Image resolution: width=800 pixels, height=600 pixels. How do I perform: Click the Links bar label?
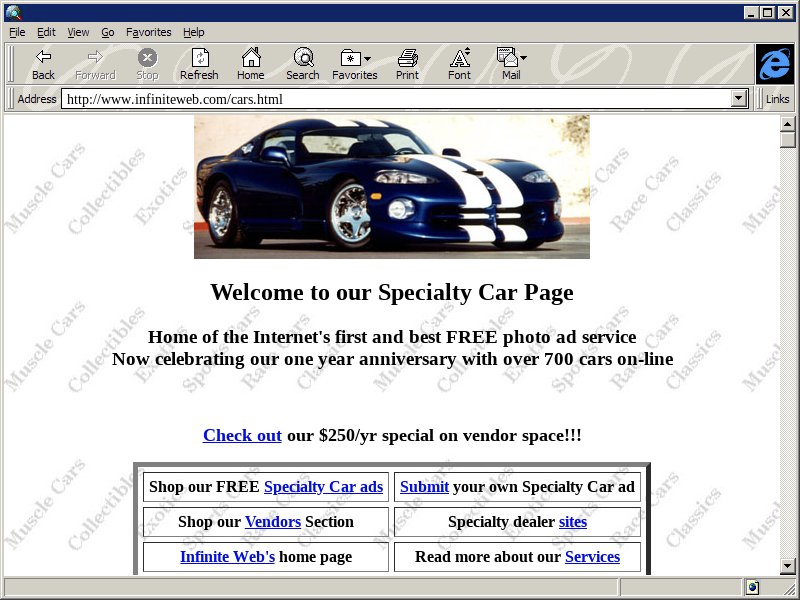[x=777, y=99]
